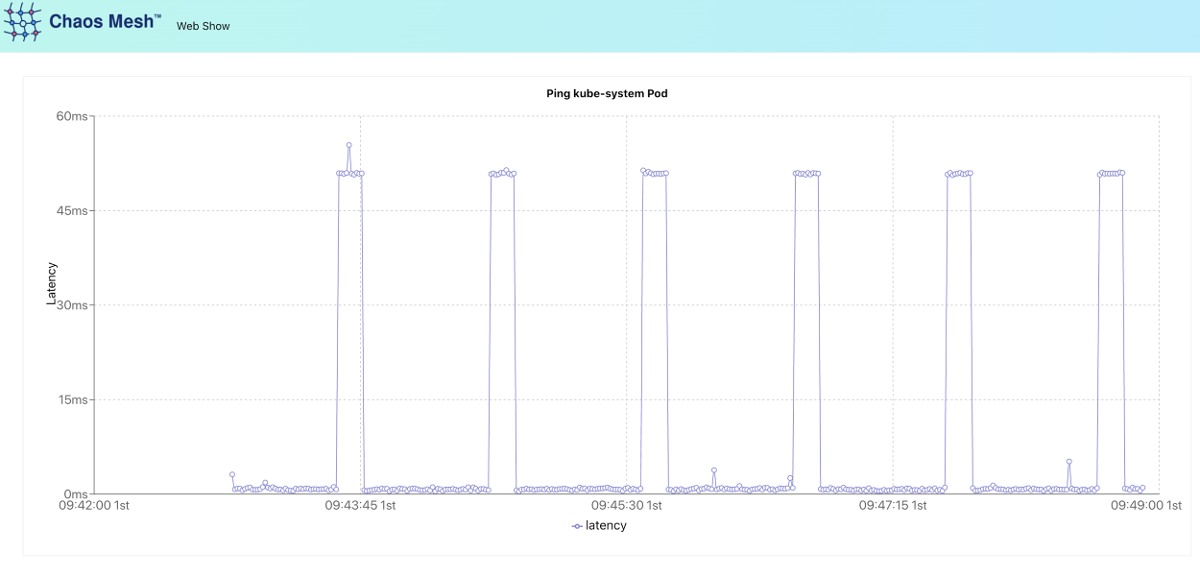The width and height of the screenshot is (1200, 564).
Task: Open the Web Show navigation link
Action: (x=203, y=26)
